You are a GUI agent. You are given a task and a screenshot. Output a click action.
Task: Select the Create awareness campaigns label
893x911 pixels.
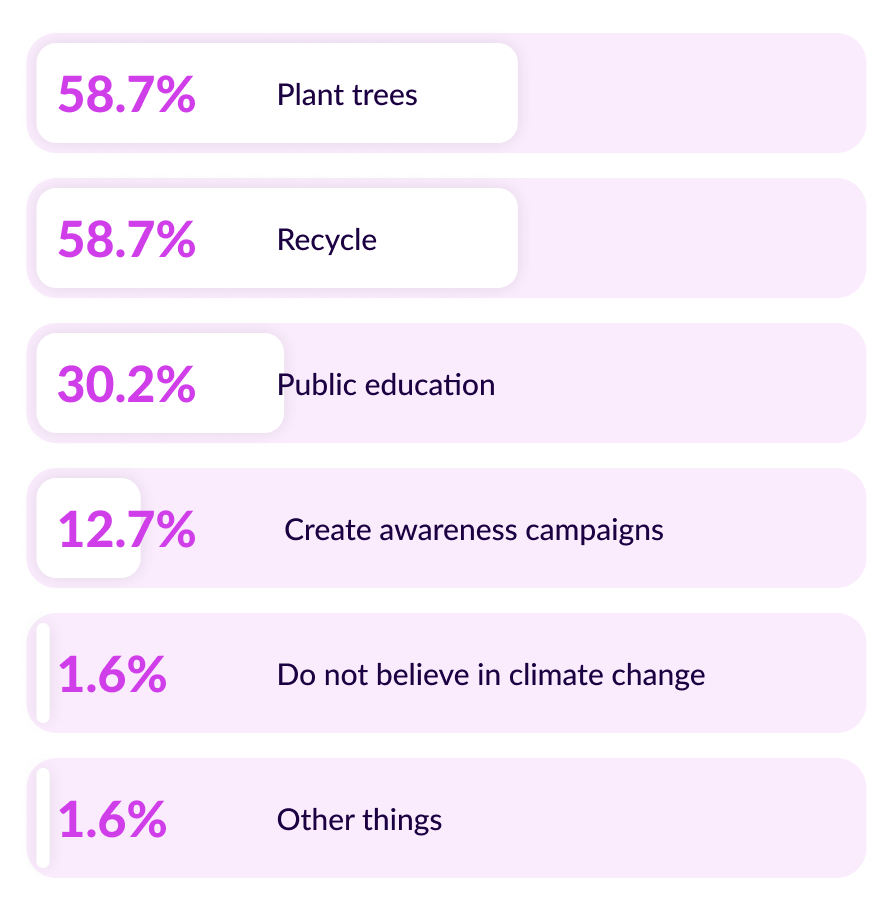click(474, 530)
